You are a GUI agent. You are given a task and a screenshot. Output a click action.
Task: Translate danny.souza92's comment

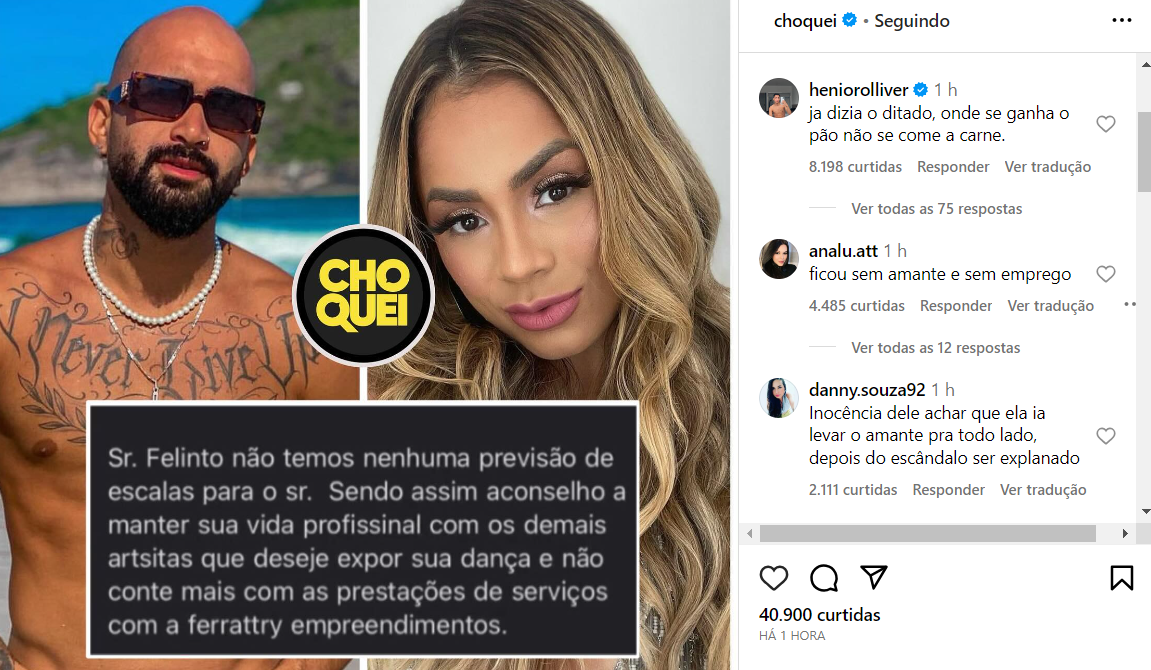(1043, 490)
